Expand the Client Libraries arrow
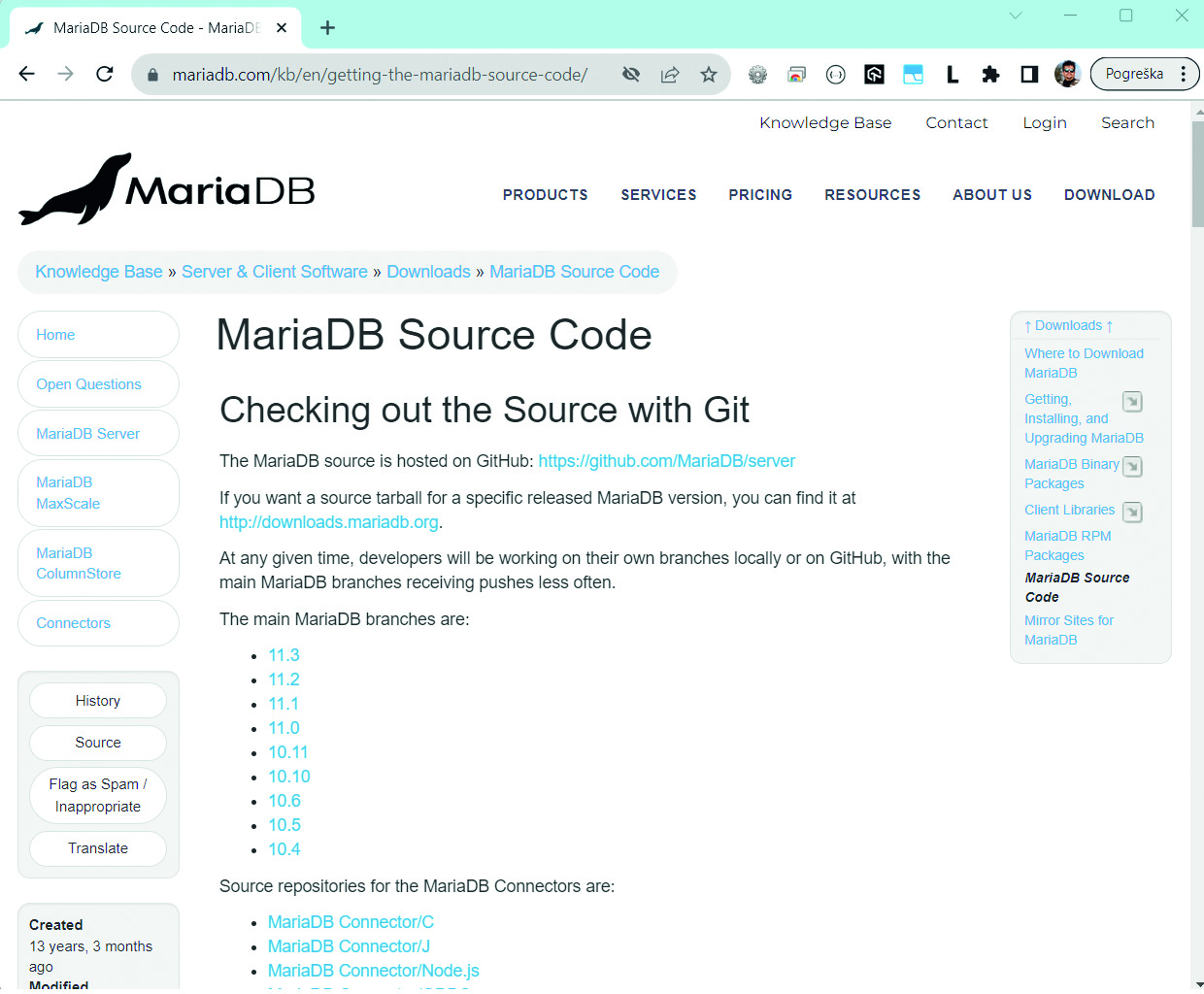 (1132, 512)
